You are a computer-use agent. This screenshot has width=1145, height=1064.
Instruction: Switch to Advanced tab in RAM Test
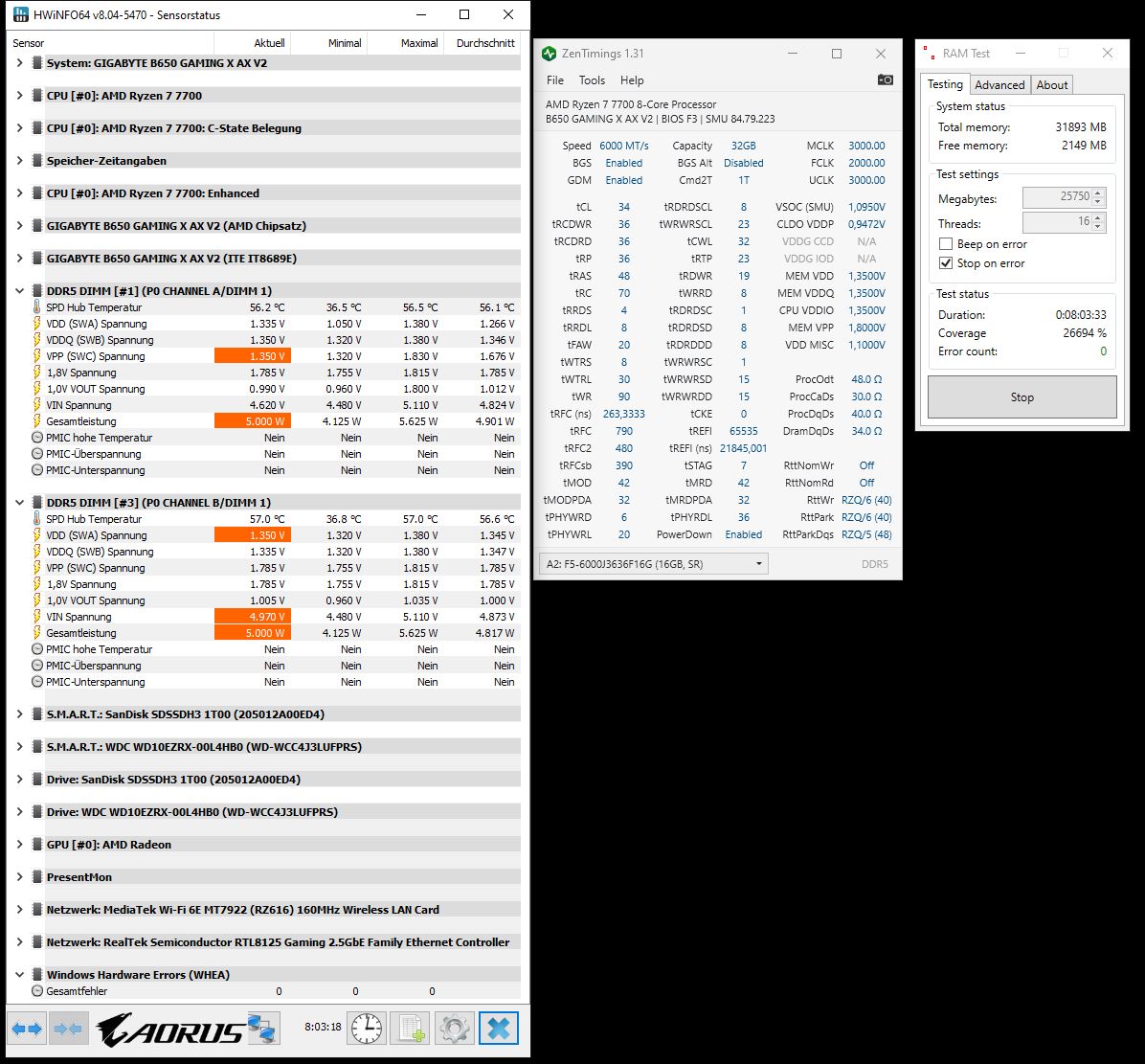(999, 84)
